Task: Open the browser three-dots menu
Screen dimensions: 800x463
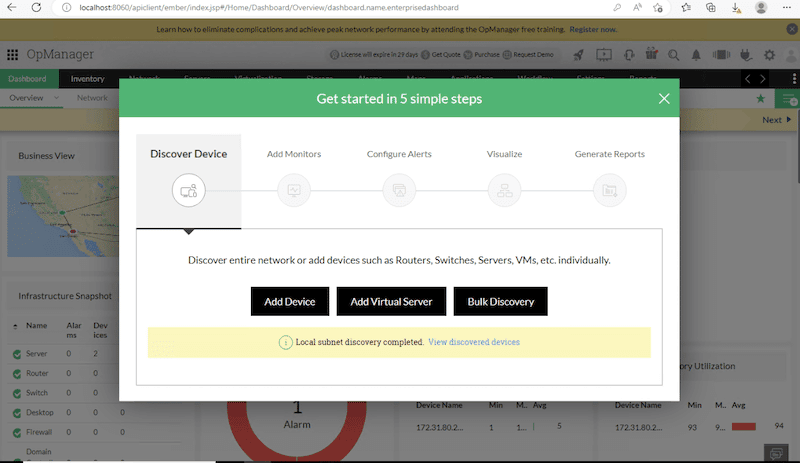Action: point(786,8)
